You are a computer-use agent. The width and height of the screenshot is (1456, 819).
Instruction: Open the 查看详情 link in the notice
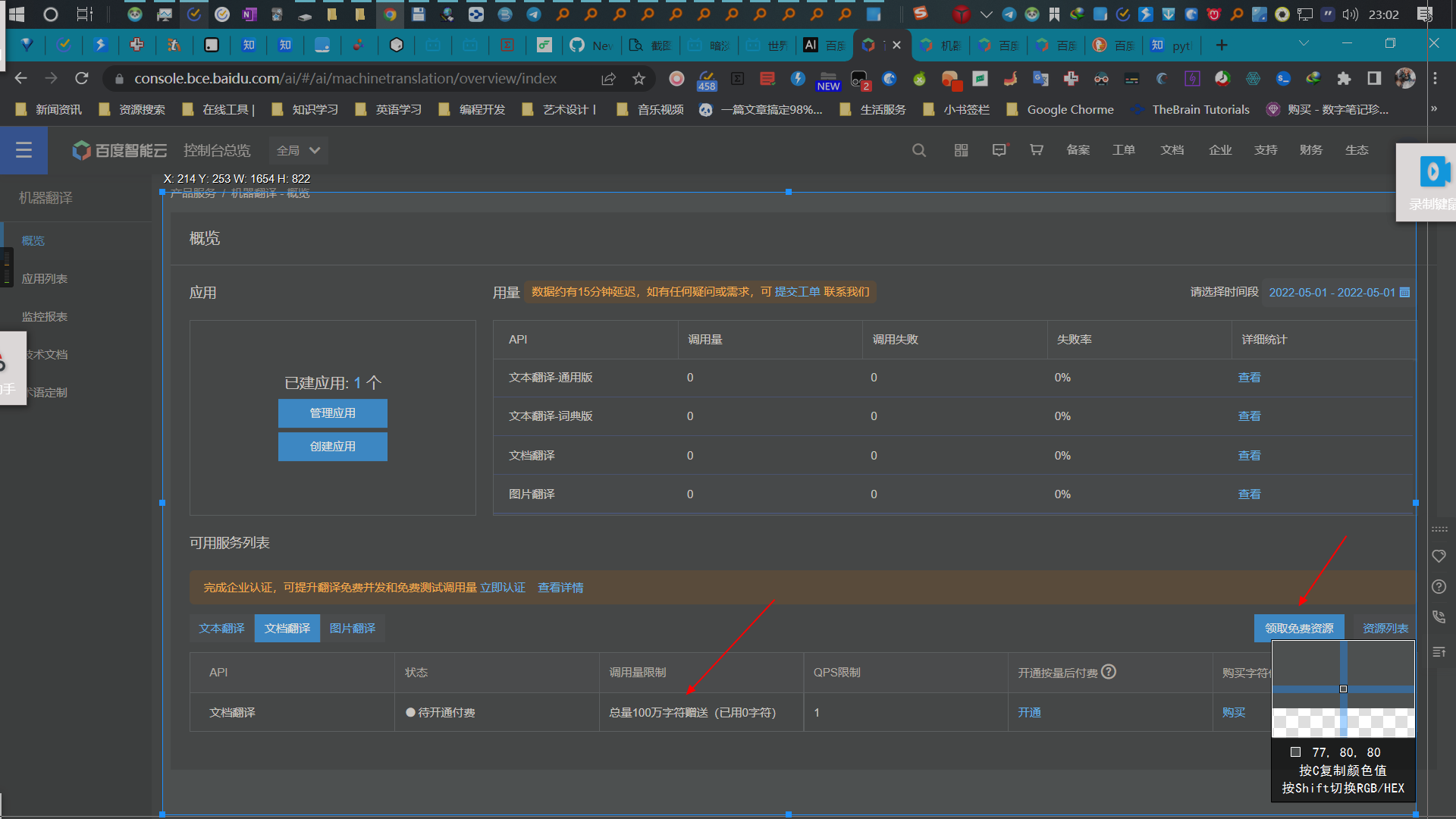click(560, 588)
